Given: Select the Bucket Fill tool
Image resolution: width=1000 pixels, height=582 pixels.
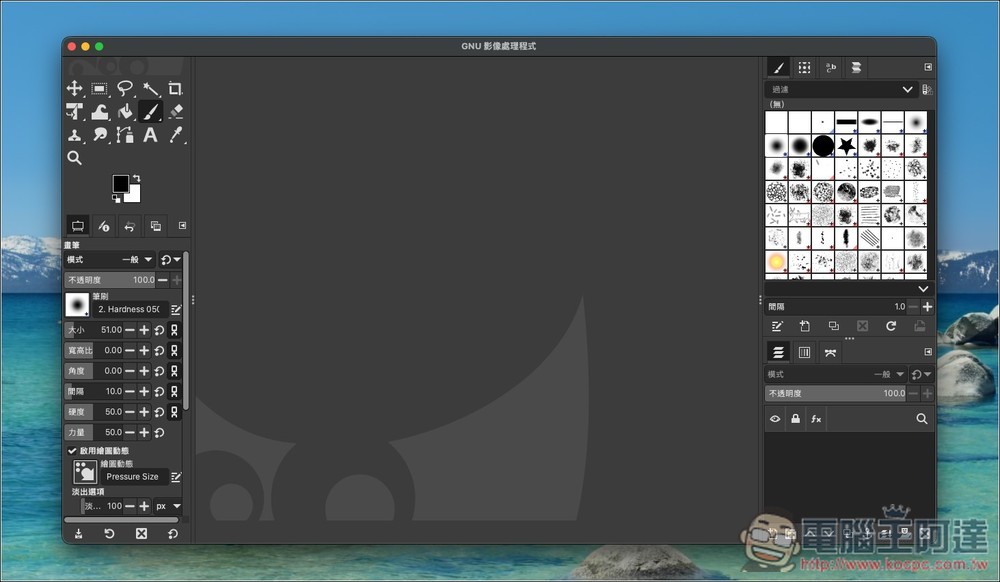Looking at the screenshot, I should pos(125,112).
